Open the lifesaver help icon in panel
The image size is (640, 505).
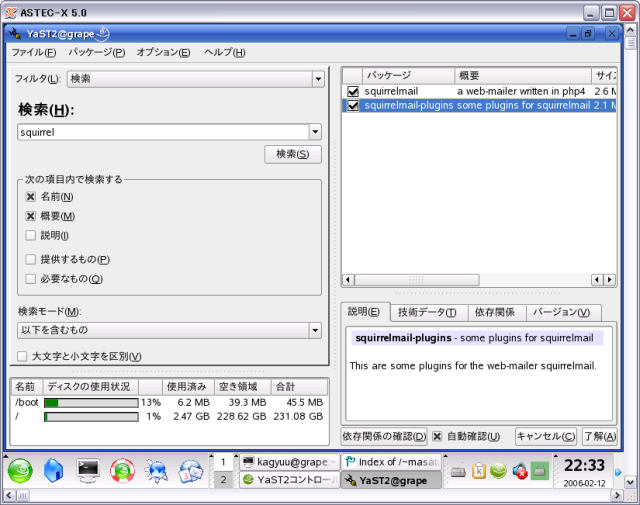[122, 470]
